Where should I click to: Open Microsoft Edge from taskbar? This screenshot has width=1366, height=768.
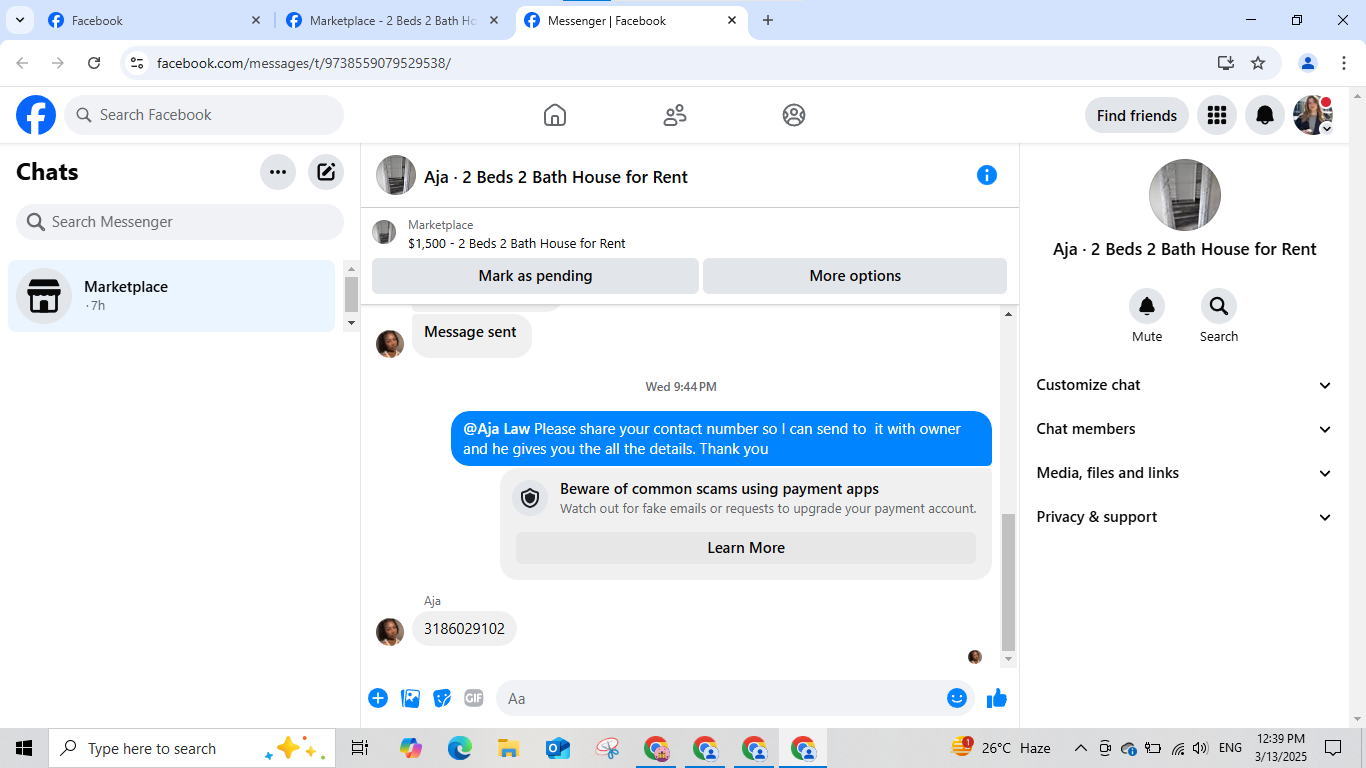tap(460, 748)
